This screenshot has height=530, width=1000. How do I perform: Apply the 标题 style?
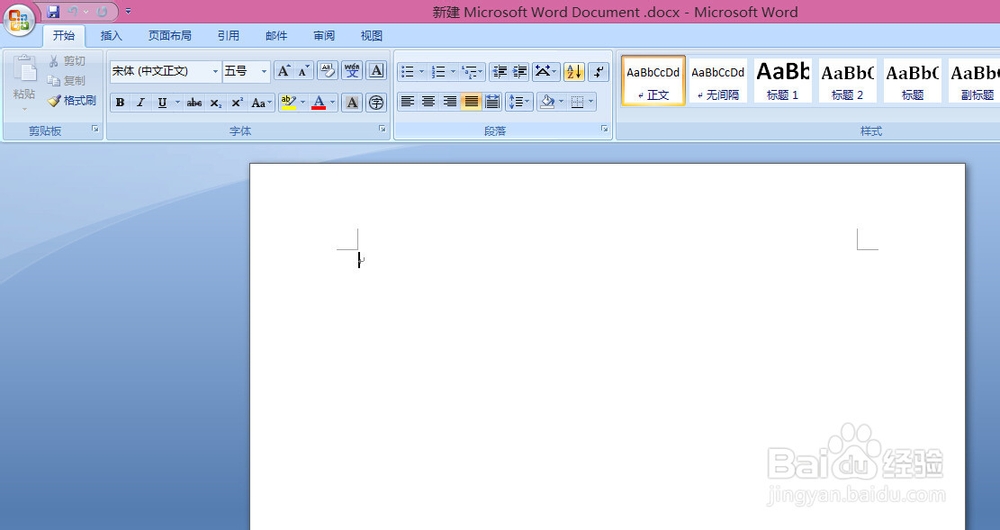pos(913,81)
